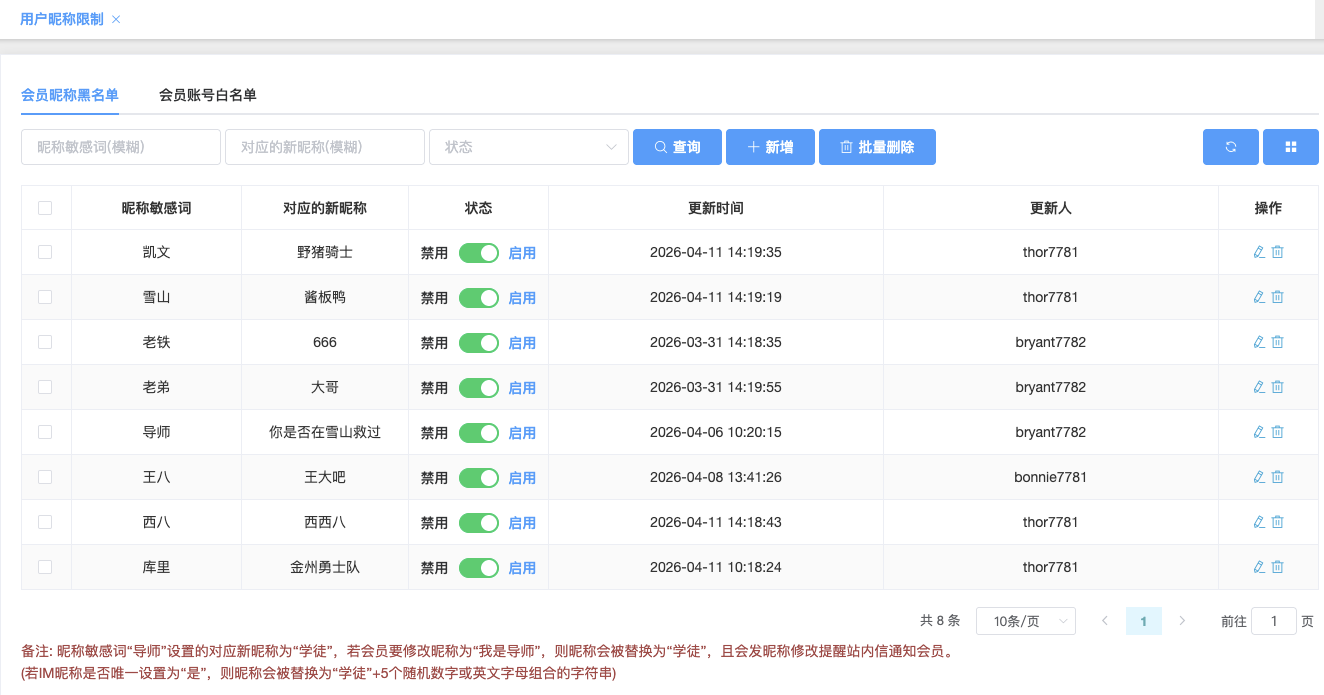Select the checkbox for 凯文 row
1324x695 pixels.
click(45, 252)
